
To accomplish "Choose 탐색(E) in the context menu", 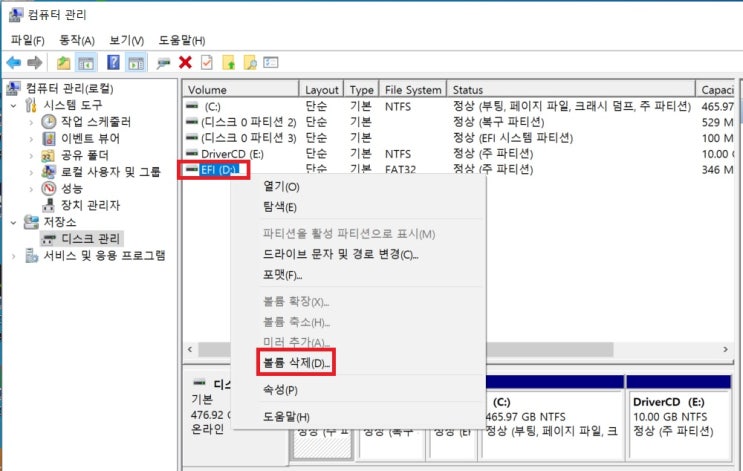I will tap(279, 207).
